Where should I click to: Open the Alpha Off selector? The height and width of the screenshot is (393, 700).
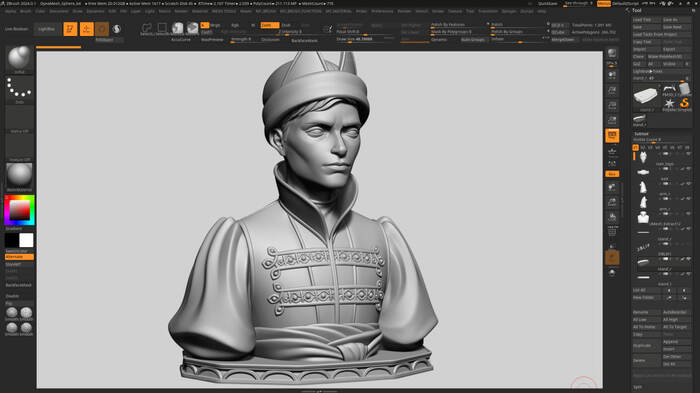coord(19,119)
